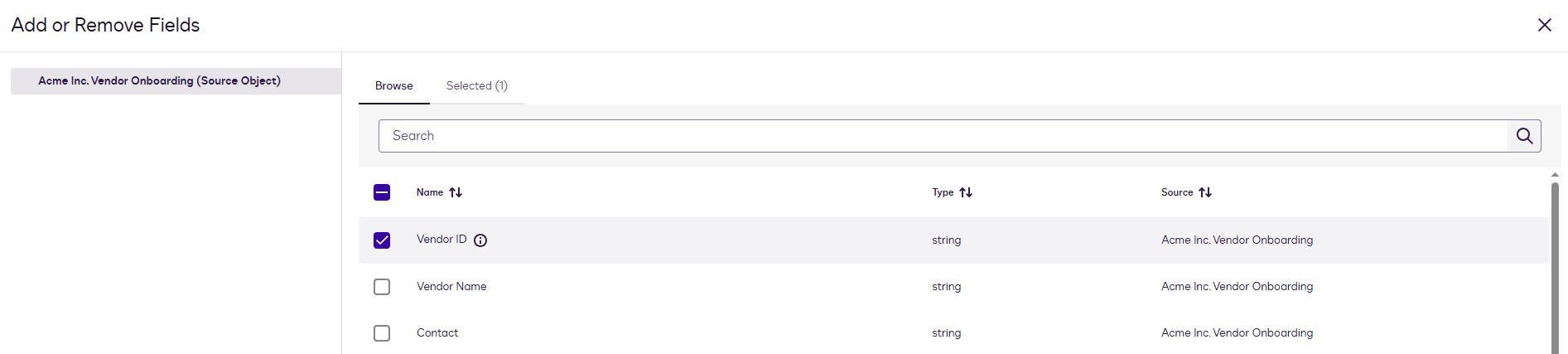The height and width of the screenshot is (354, 1568).
Task: Close the Add or Remove Fields dialog
Action: [1544, 25]
